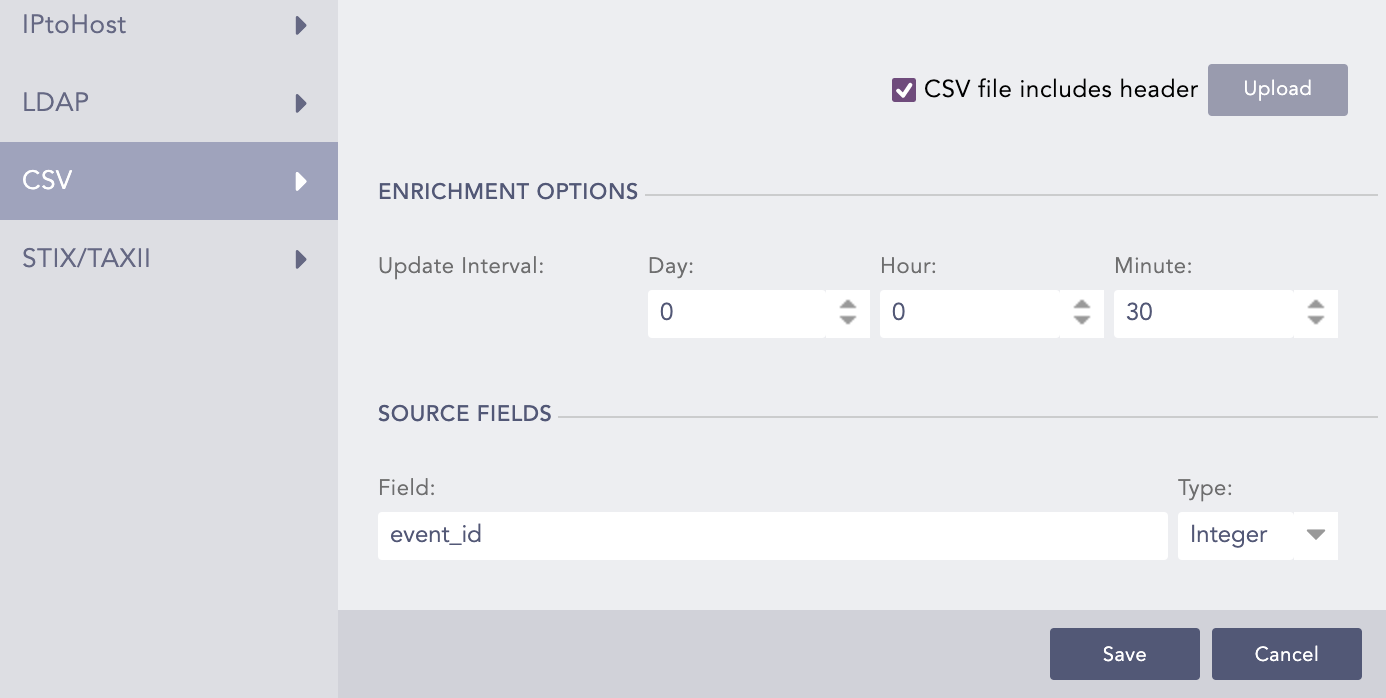Expand the IPtoHost connector arrow

(x=301, y=25)
